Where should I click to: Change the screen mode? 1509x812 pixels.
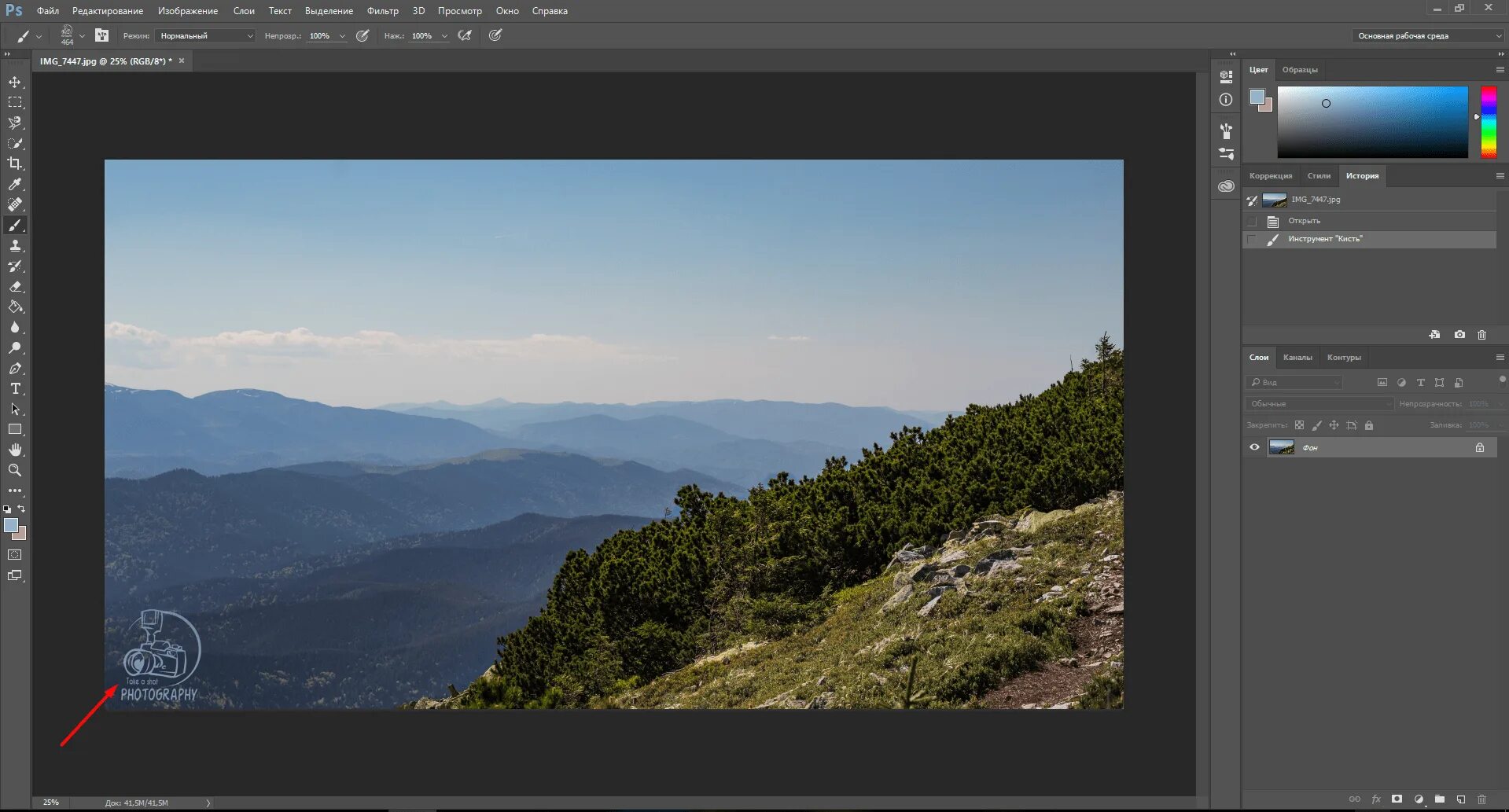(x=15, y=575)
